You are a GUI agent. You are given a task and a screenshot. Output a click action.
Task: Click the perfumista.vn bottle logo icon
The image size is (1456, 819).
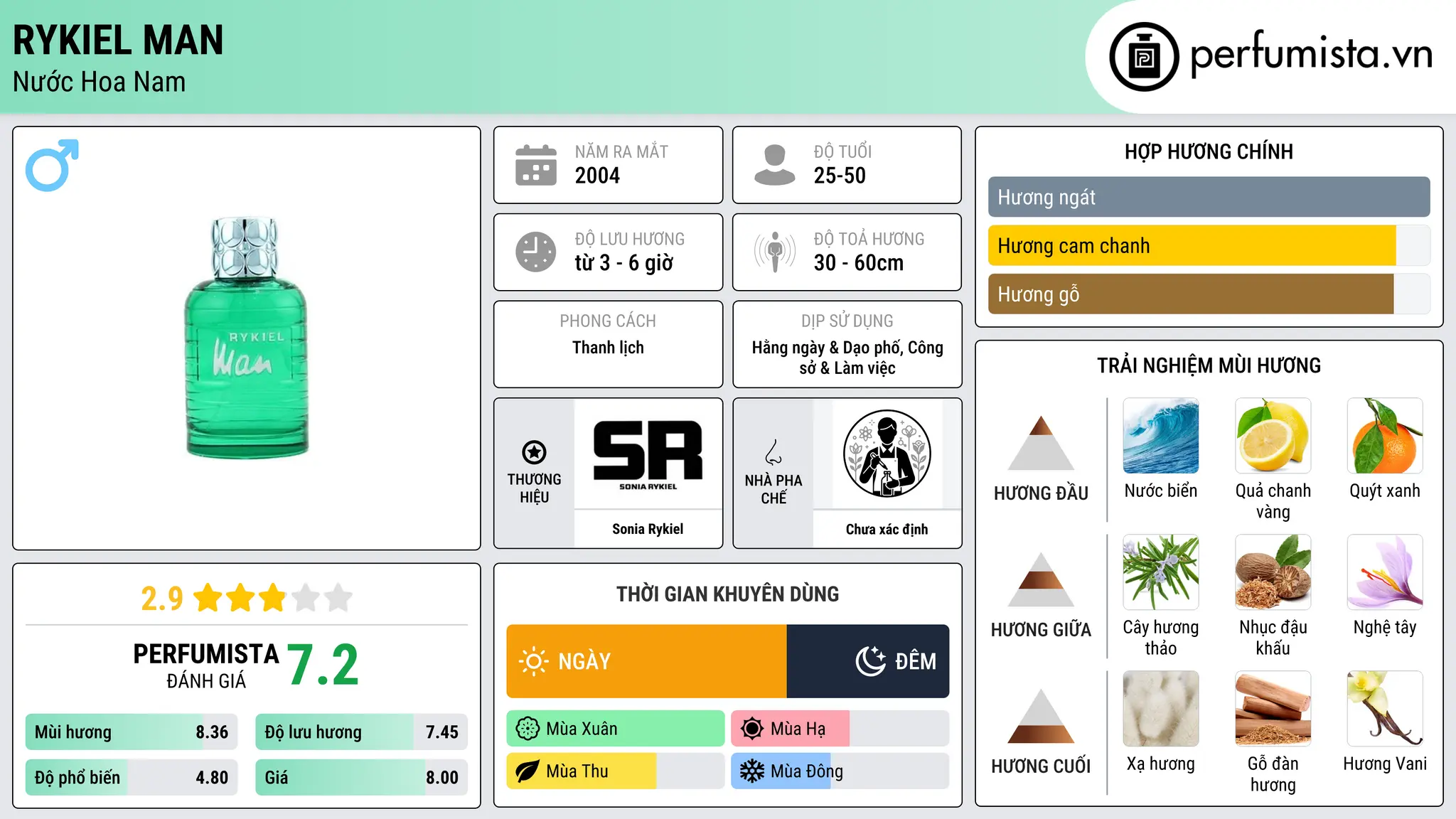(x=1144, y=57)
